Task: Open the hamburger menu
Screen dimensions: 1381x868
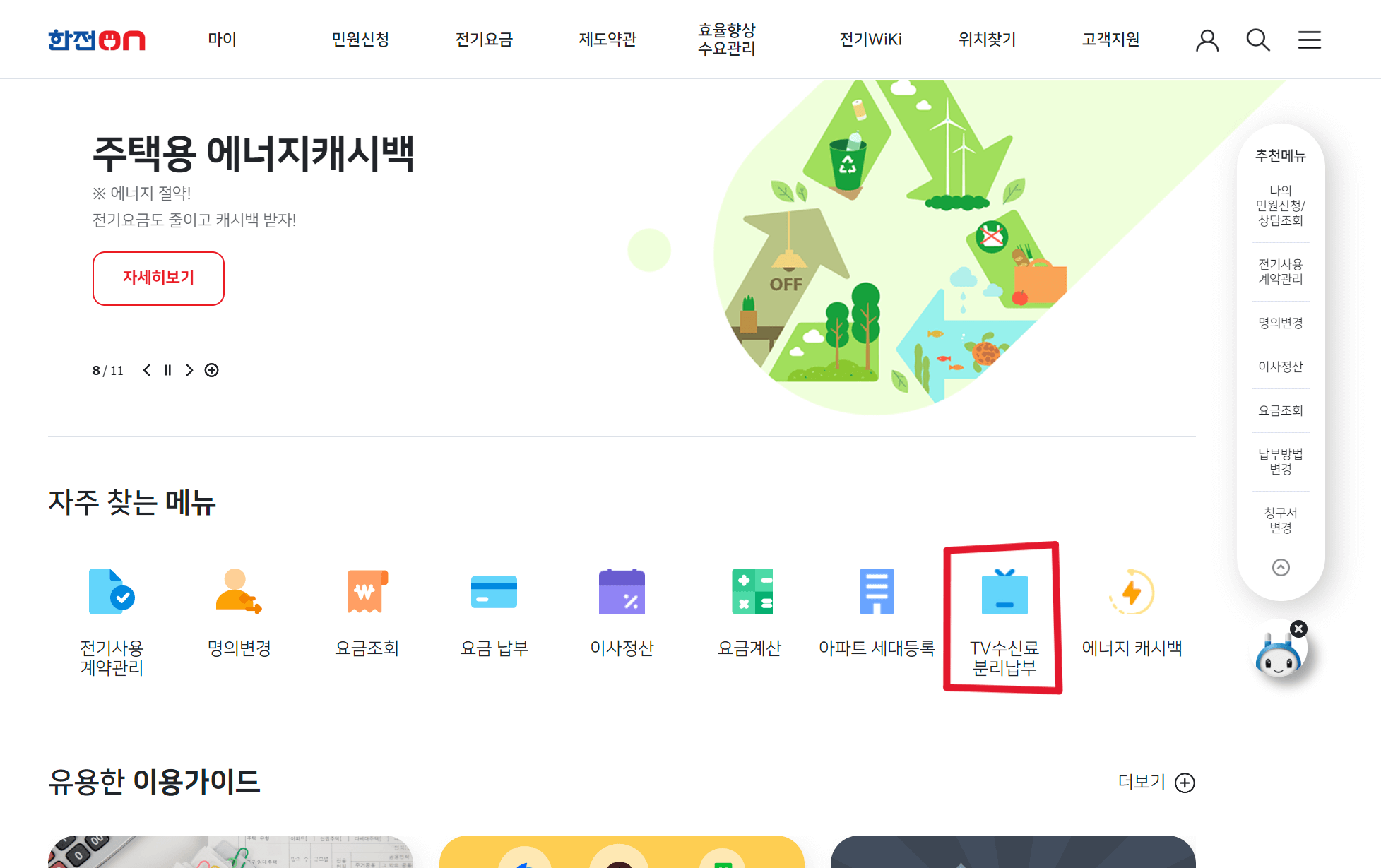Action: pyautogui.click(x=1309, y=40)
